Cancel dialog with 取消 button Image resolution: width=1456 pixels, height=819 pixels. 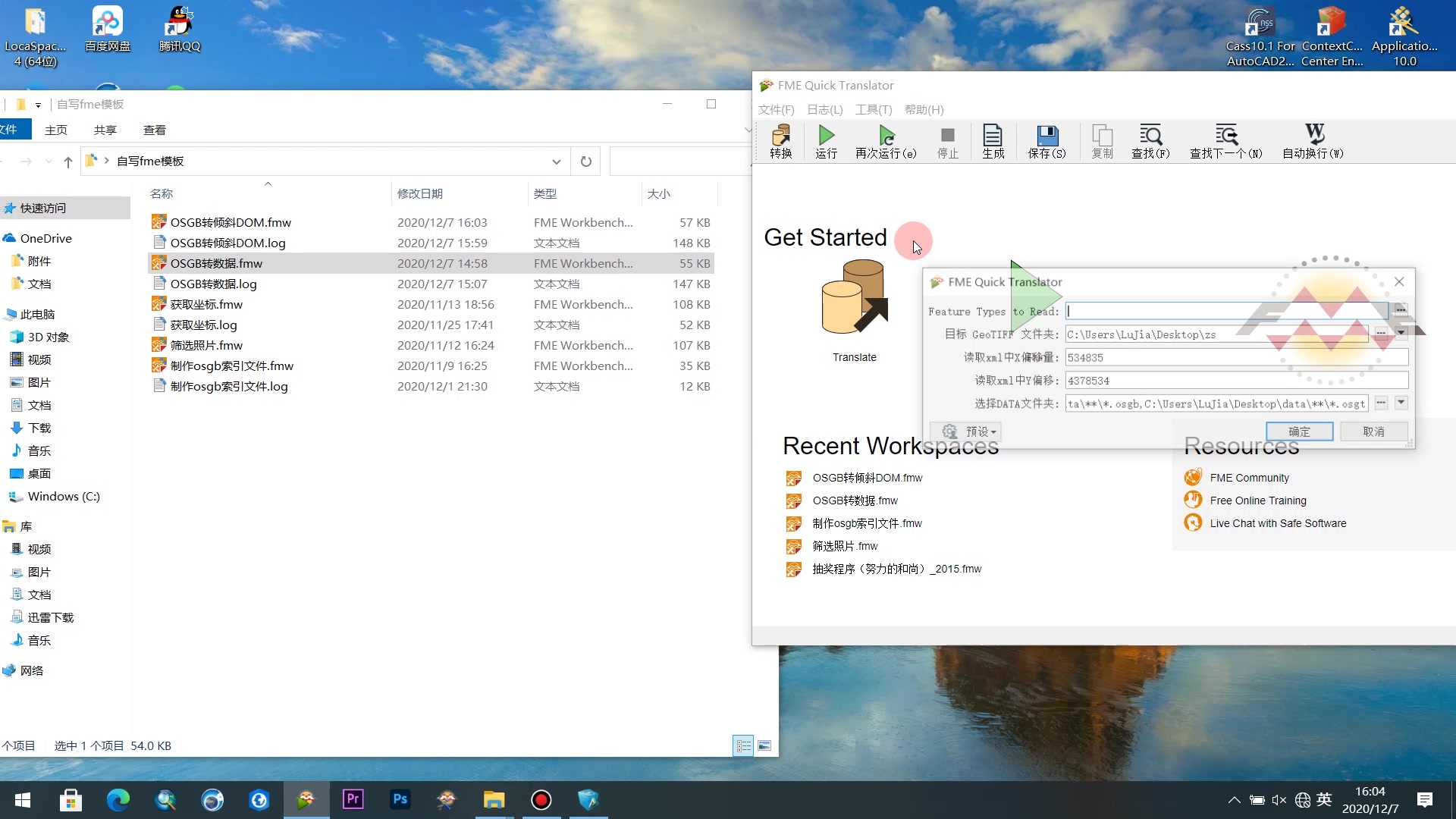pyautogui.click(x=1373, y=431)
